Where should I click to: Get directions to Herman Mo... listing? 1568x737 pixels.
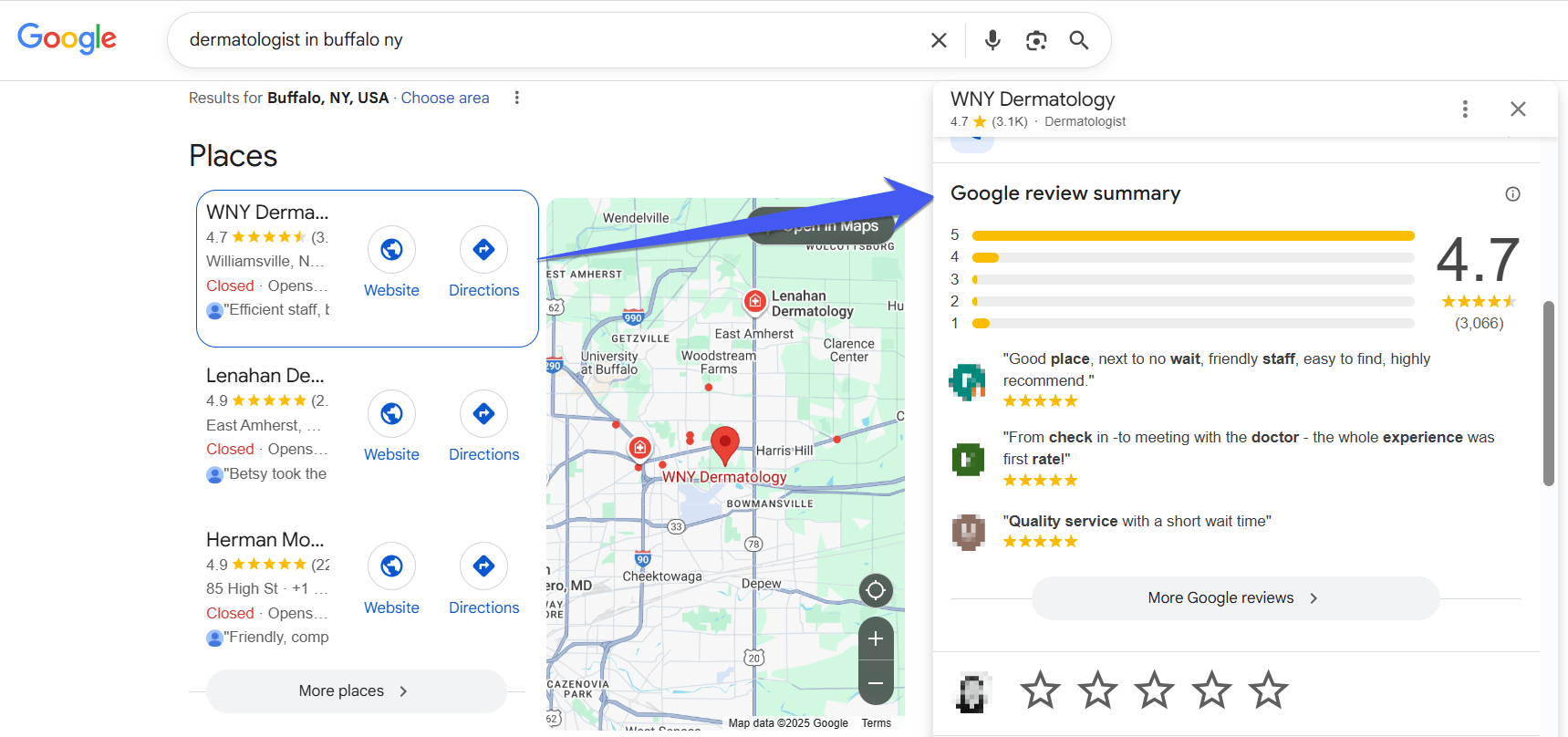(x=483, y=566)
